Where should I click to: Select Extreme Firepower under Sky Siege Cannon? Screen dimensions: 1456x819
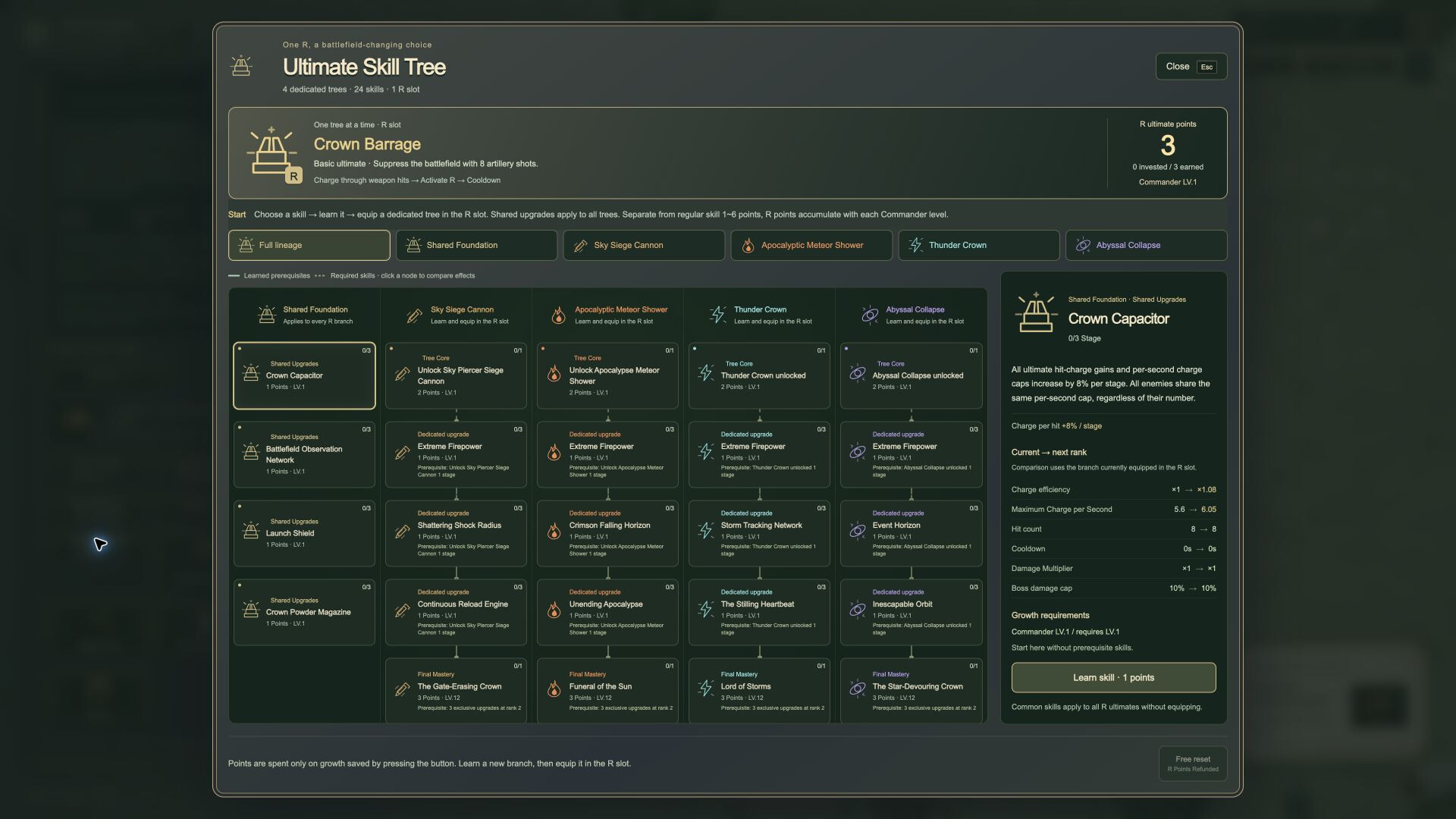(456, 454)
